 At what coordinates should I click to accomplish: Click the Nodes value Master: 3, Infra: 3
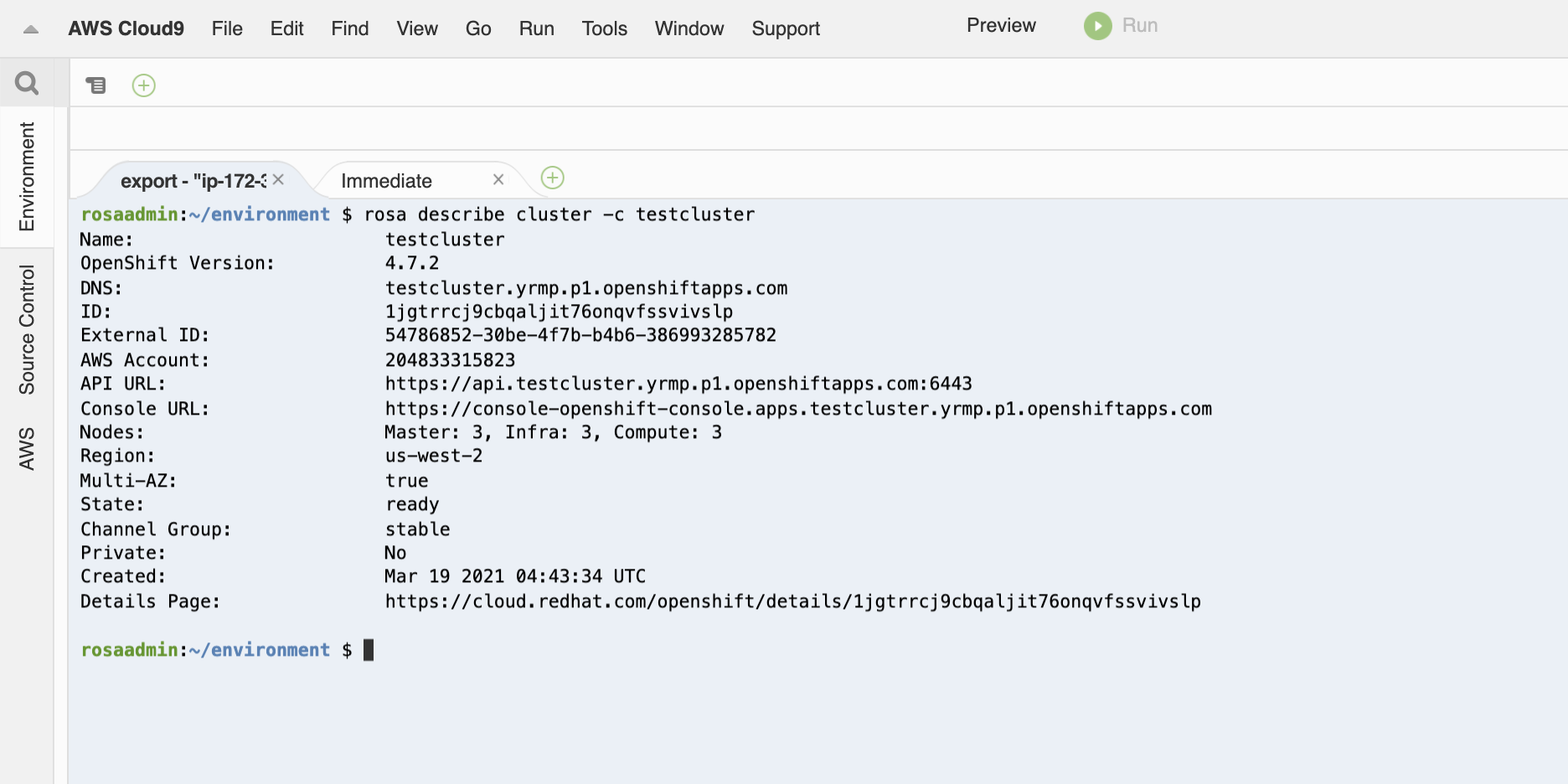[x=553, y=432]
